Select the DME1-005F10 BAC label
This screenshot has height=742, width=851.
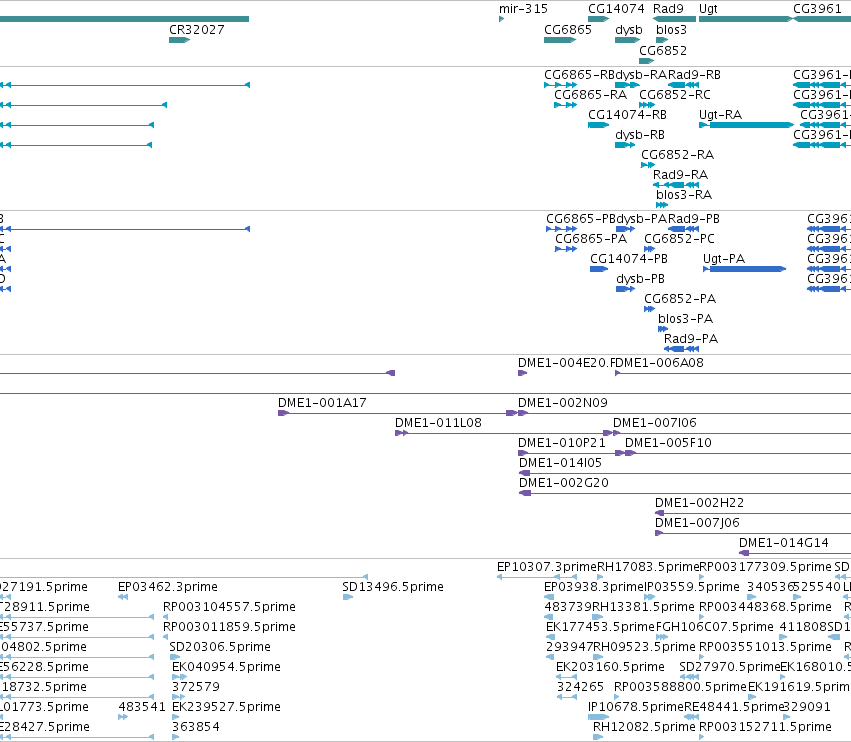[x=668, y=443]
